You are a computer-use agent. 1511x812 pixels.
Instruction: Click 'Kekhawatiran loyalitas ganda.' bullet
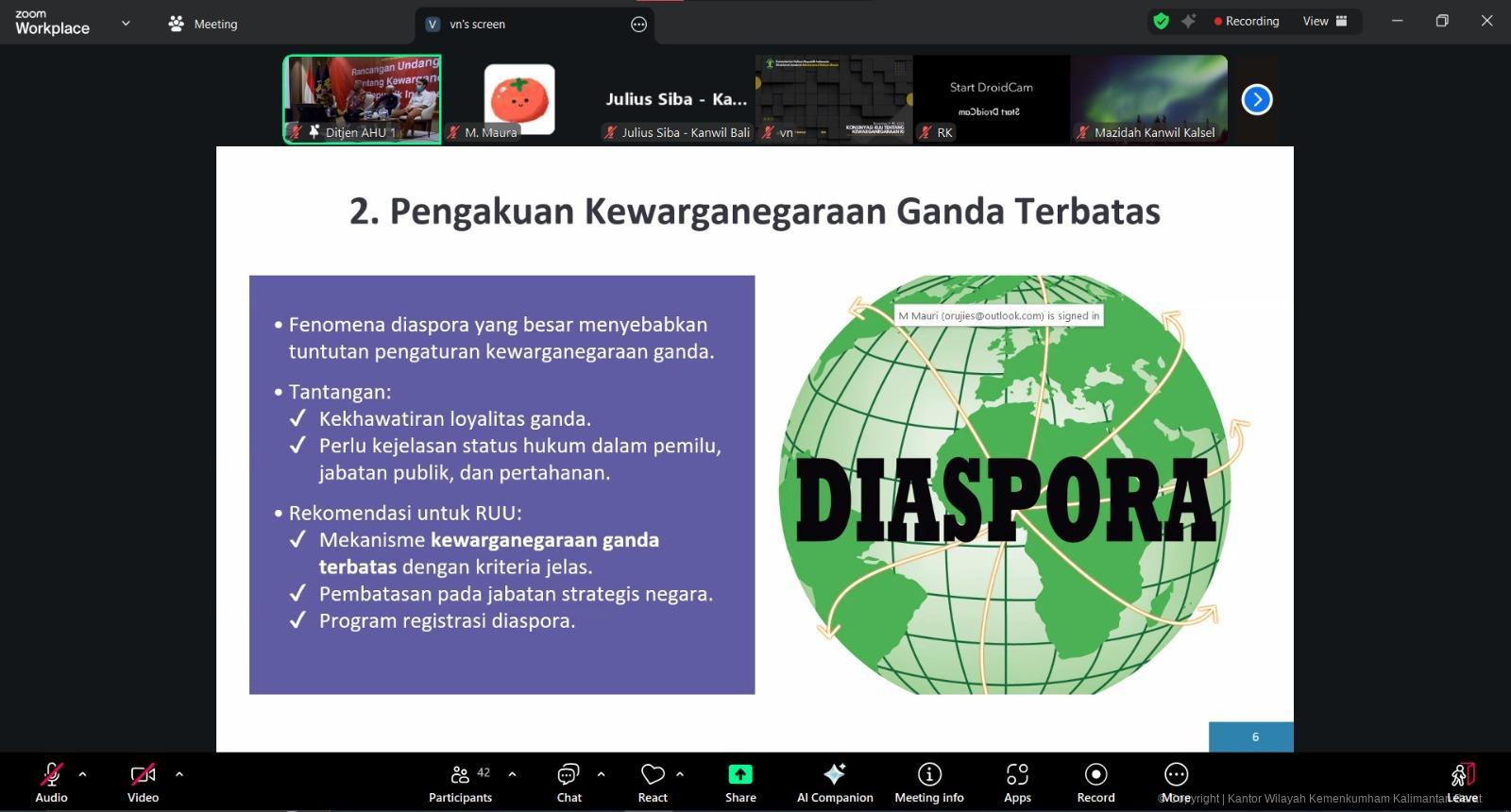454,418
